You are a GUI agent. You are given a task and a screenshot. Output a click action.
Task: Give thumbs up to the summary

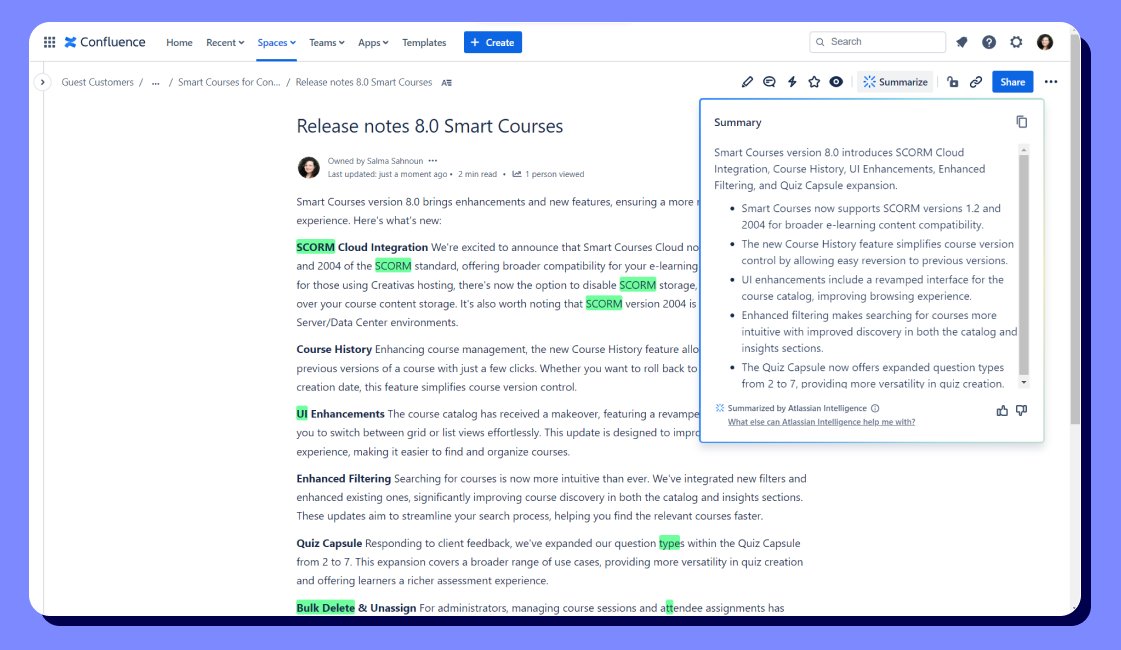point(1002,410)
